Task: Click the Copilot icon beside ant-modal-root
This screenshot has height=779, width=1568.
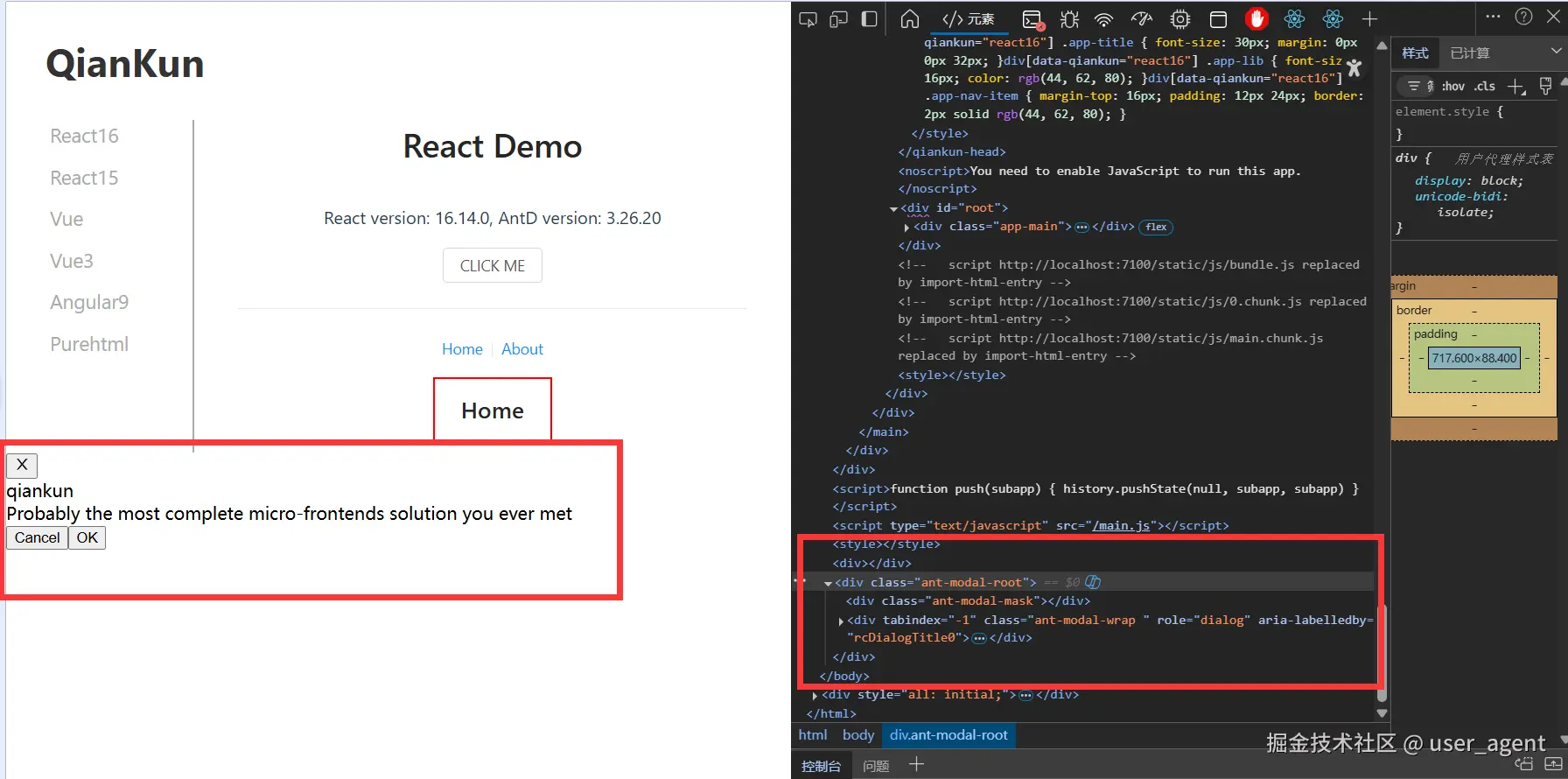Action: click(x=1093, y=582)
